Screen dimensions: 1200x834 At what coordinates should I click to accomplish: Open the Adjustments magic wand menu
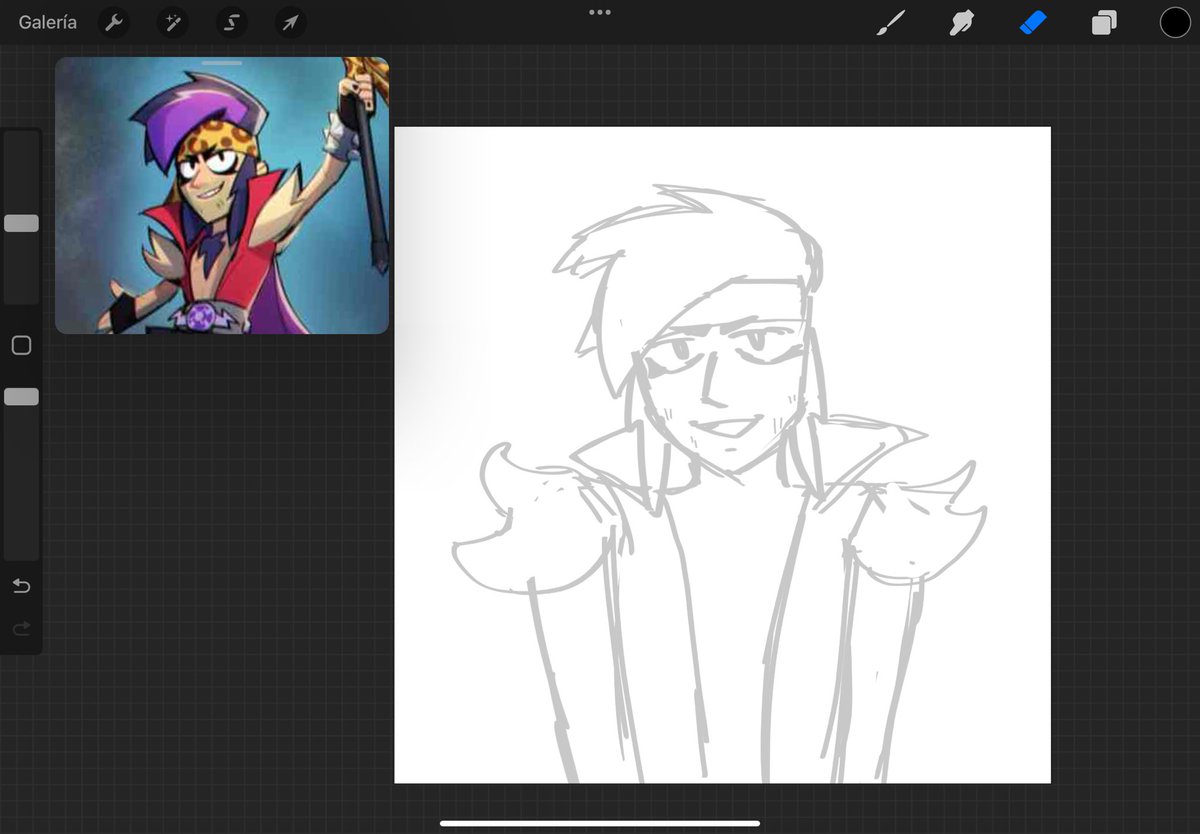pyautogui.click(x=173, y=22)
